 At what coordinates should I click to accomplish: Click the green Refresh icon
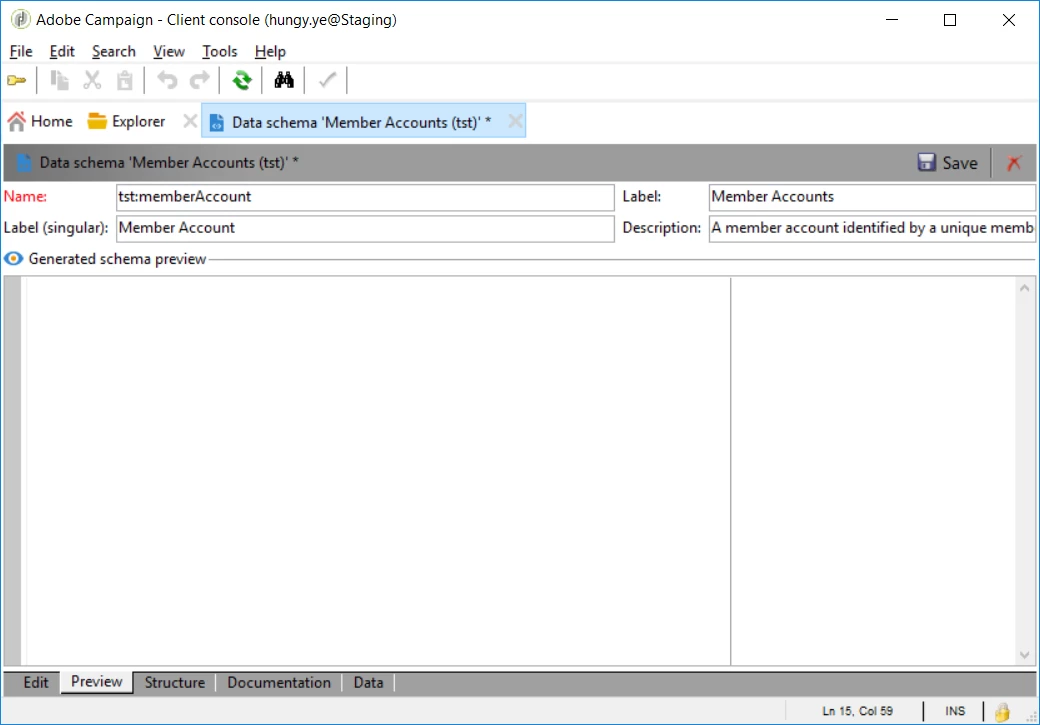tap(242, 81)
